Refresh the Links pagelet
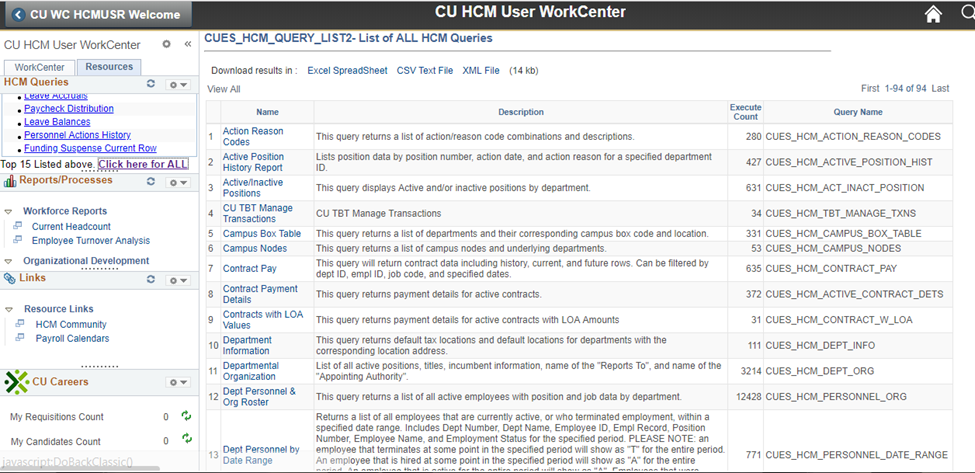Viewport: 975px width, 473px height. pos(150,279)
